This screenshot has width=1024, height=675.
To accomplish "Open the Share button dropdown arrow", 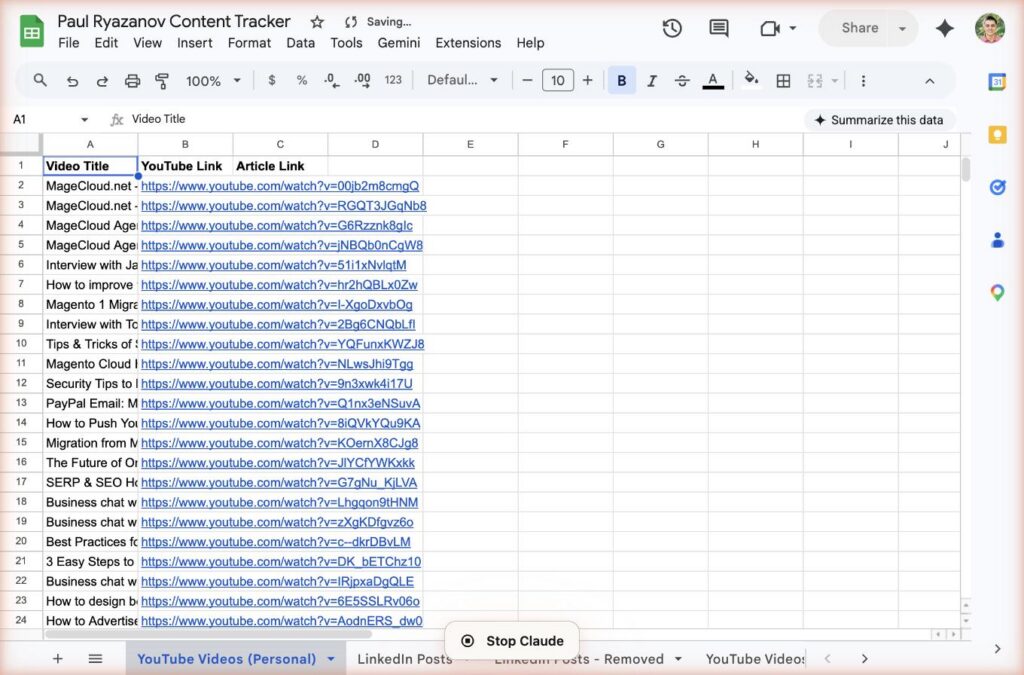I will coord(901,29).
